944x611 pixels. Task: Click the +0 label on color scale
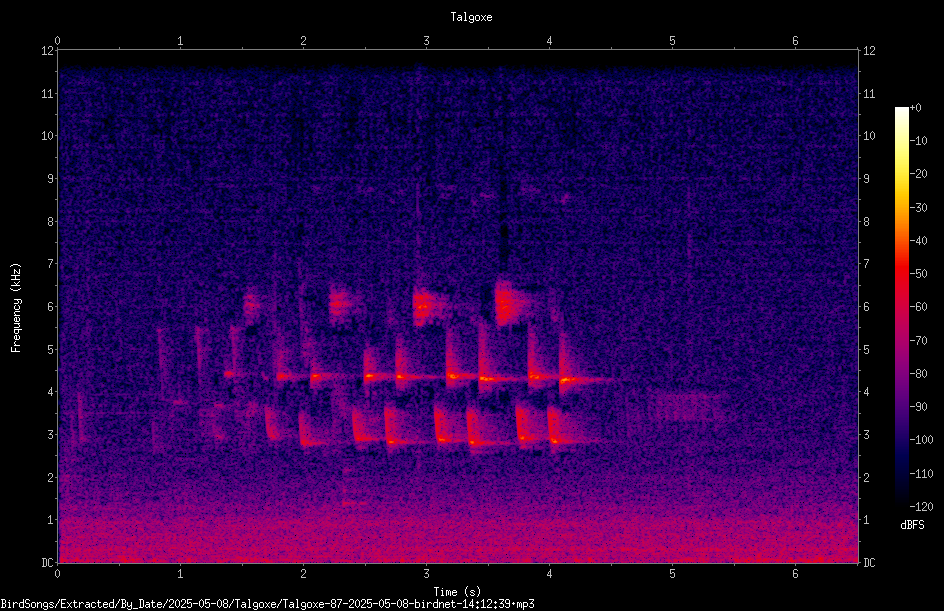(x=915, y=108)
